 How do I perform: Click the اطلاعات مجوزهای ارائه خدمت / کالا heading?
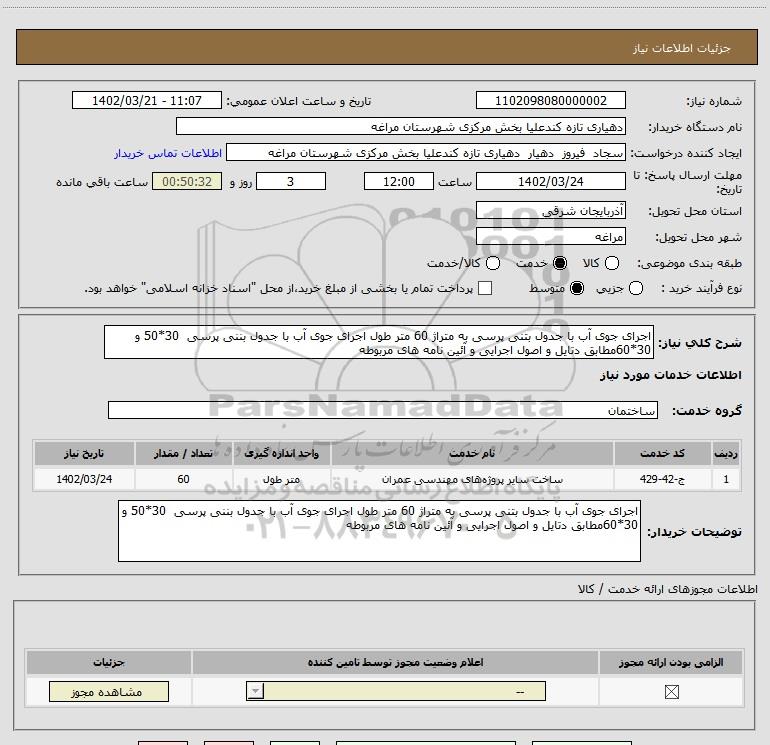point(667,589)
